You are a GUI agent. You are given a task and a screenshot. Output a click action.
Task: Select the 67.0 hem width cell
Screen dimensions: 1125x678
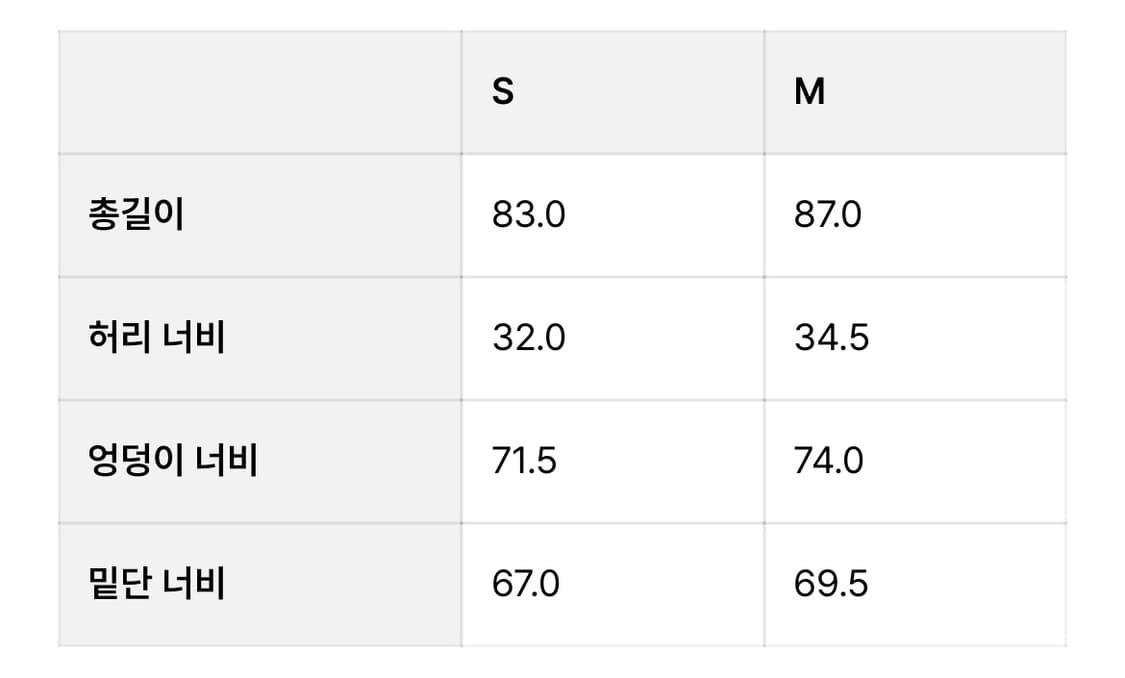tap(613, 585)
